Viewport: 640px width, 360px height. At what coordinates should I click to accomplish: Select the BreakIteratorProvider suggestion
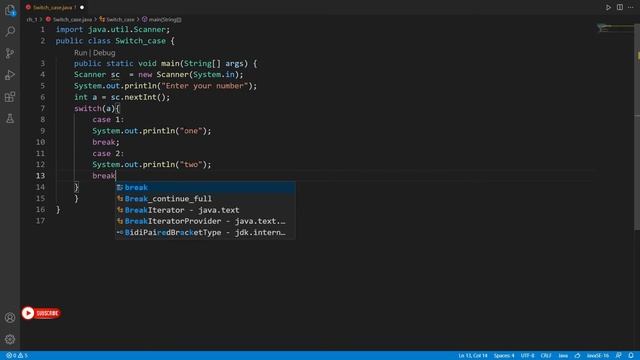205,221
